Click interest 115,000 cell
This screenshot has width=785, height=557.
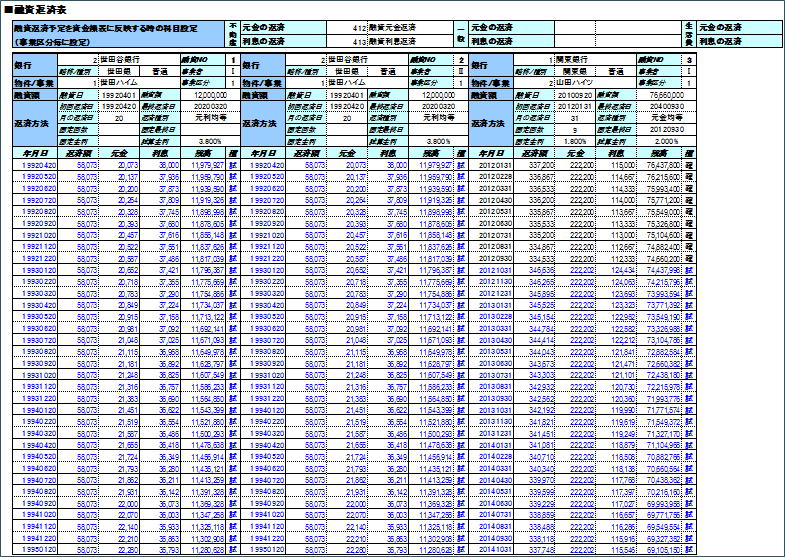(616, 165)
